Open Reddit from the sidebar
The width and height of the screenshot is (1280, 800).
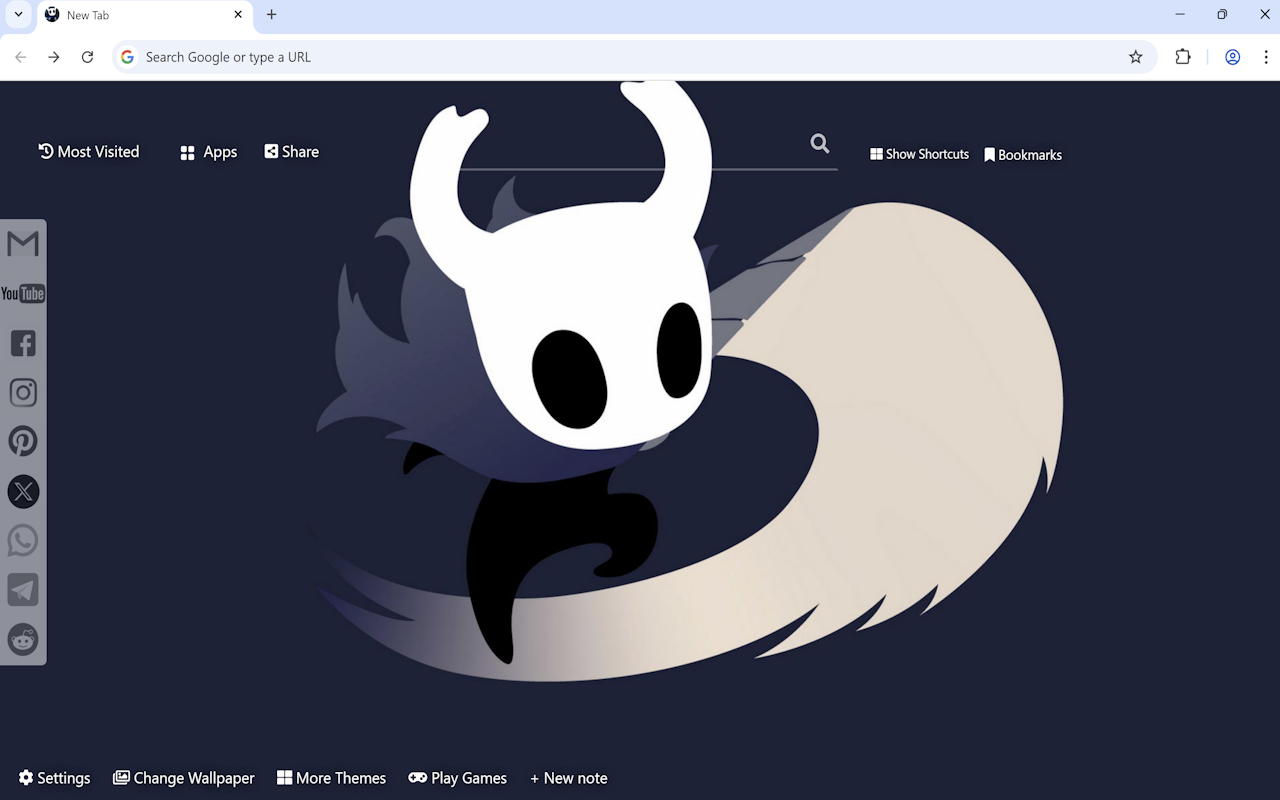pyautogui.click(x=22, y=639)
